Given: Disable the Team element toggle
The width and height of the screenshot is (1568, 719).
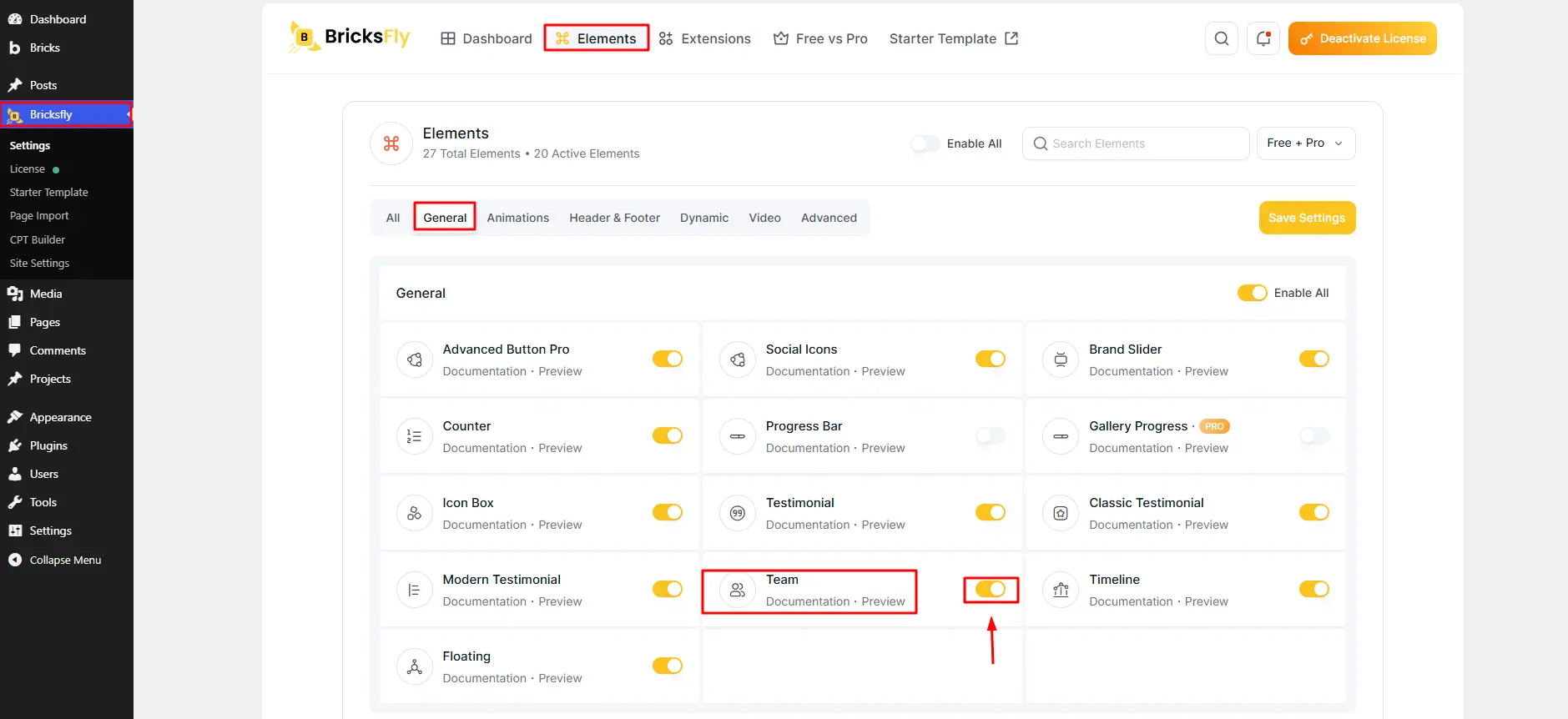Looking at the screenshot, I should 991,589.
